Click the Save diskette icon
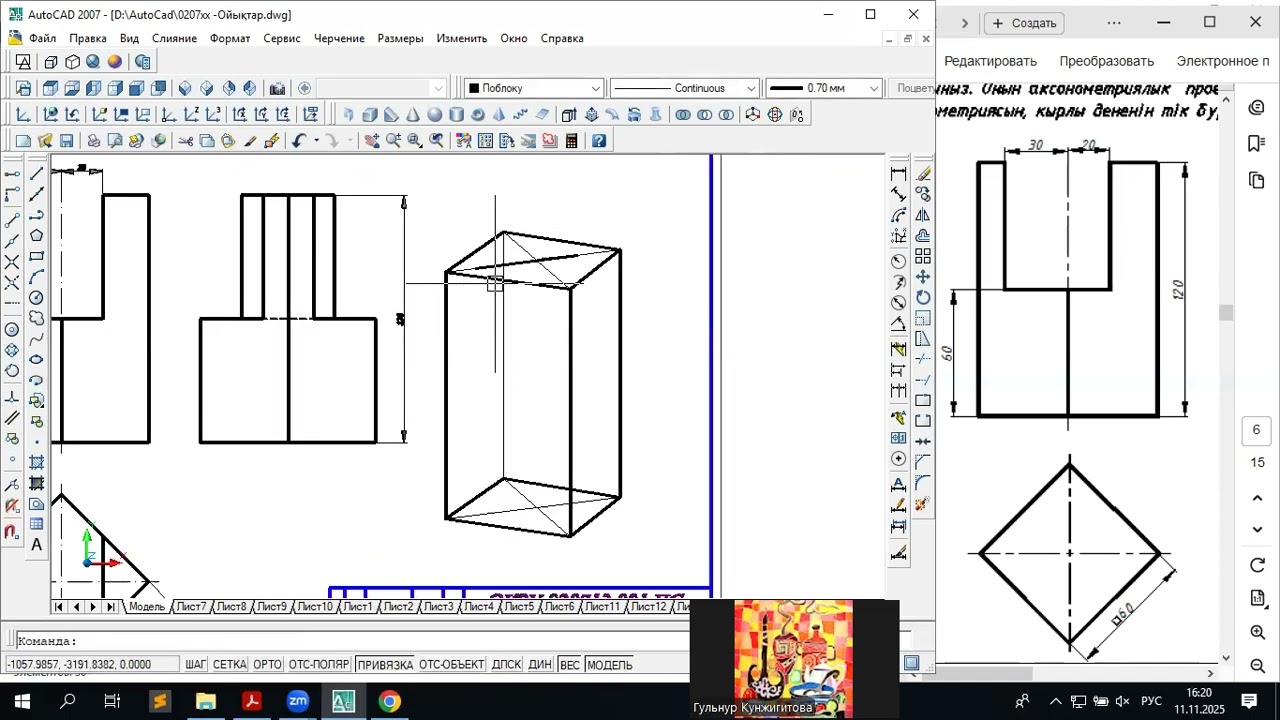The image size is (1280, 720). pyautogui.click(x=67, y=141)
